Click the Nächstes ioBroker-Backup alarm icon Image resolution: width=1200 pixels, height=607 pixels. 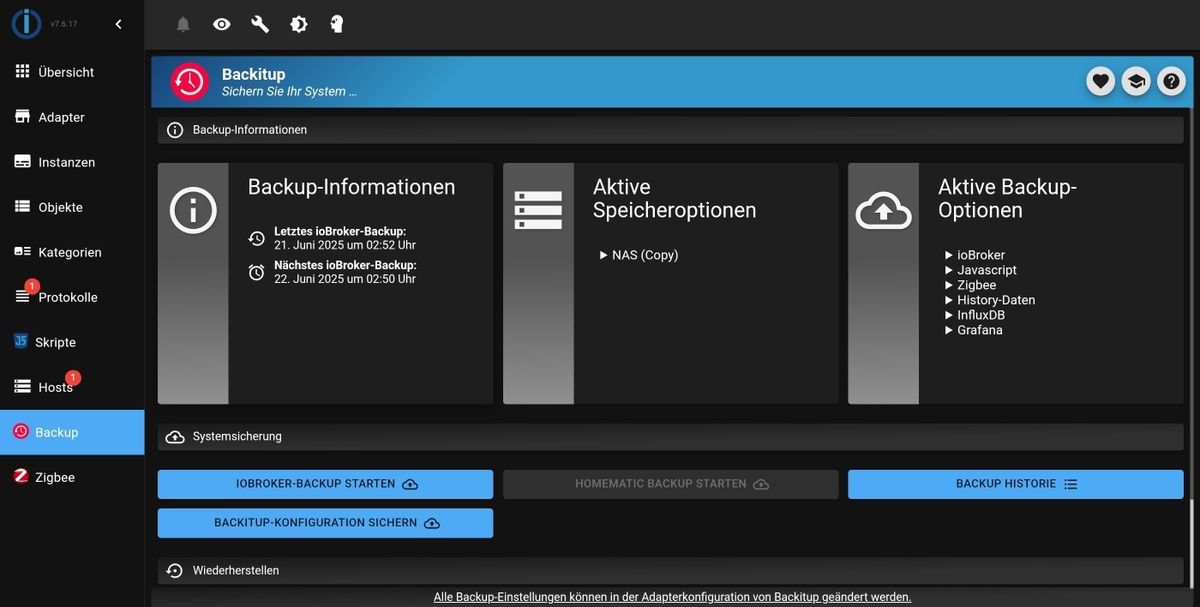pos(257,272)
